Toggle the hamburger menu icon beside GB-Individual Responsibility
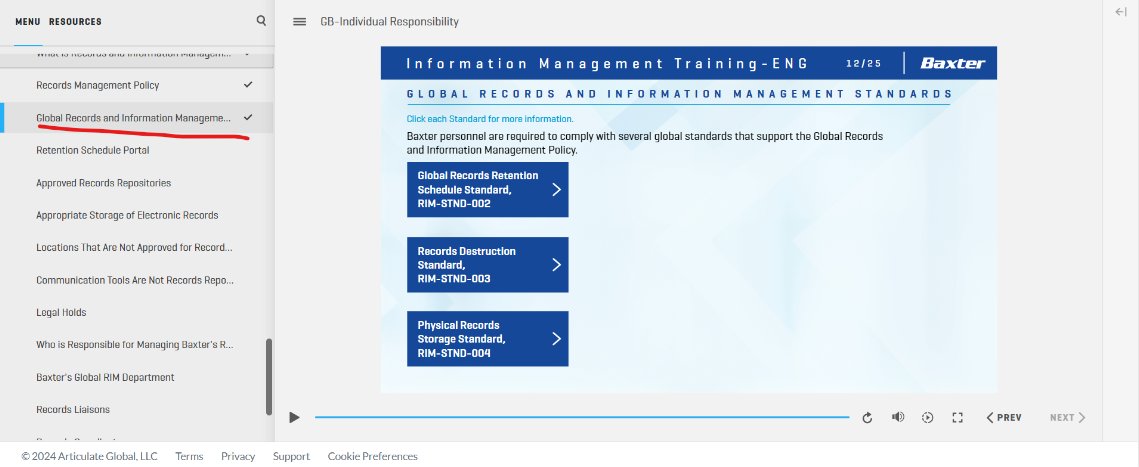This screenshot has width=1139, height=467. tap(299, 22)
